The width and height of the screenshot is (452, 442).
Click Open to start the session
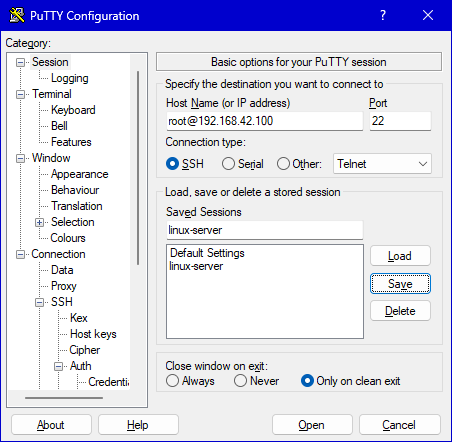(x=312, y=425)
